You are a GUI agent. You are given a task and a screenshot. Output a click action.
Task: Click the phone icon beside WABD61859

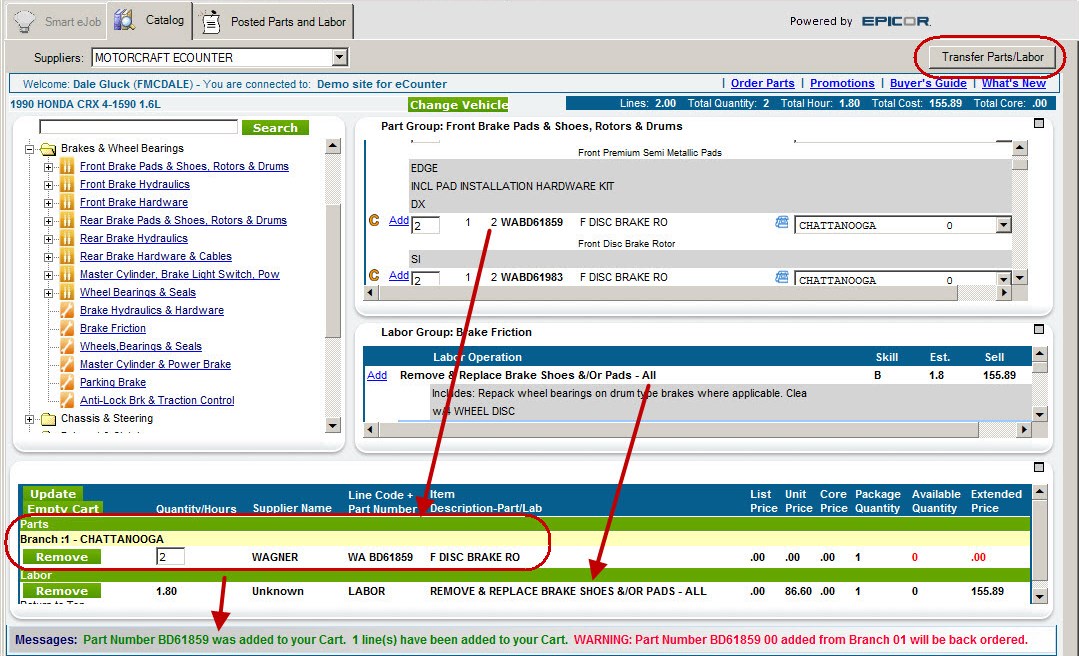tap(782, 222)
